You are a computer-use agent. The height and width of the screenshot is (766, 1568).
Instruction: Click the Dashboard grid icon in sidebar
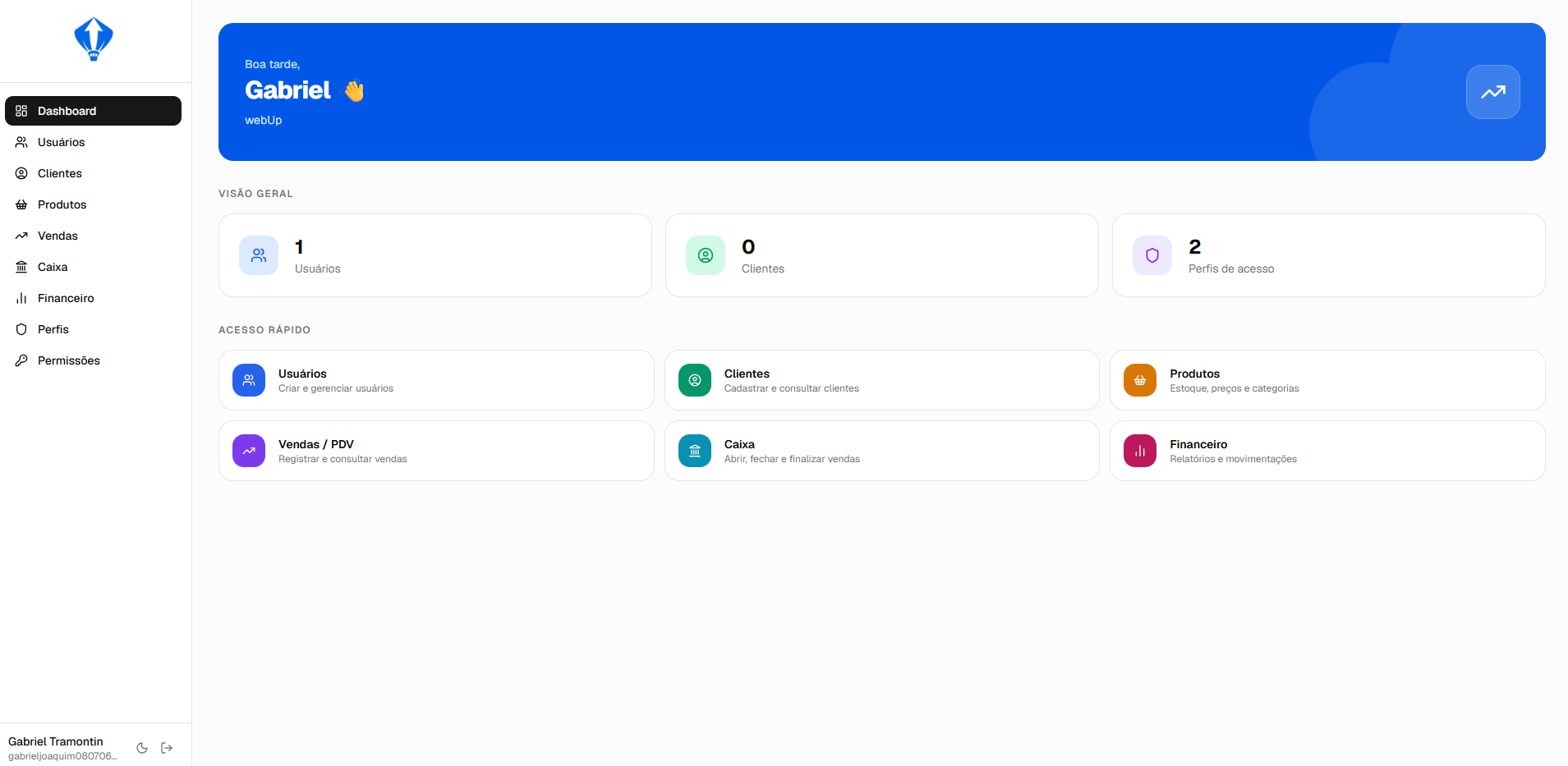(x=21, y=111)
